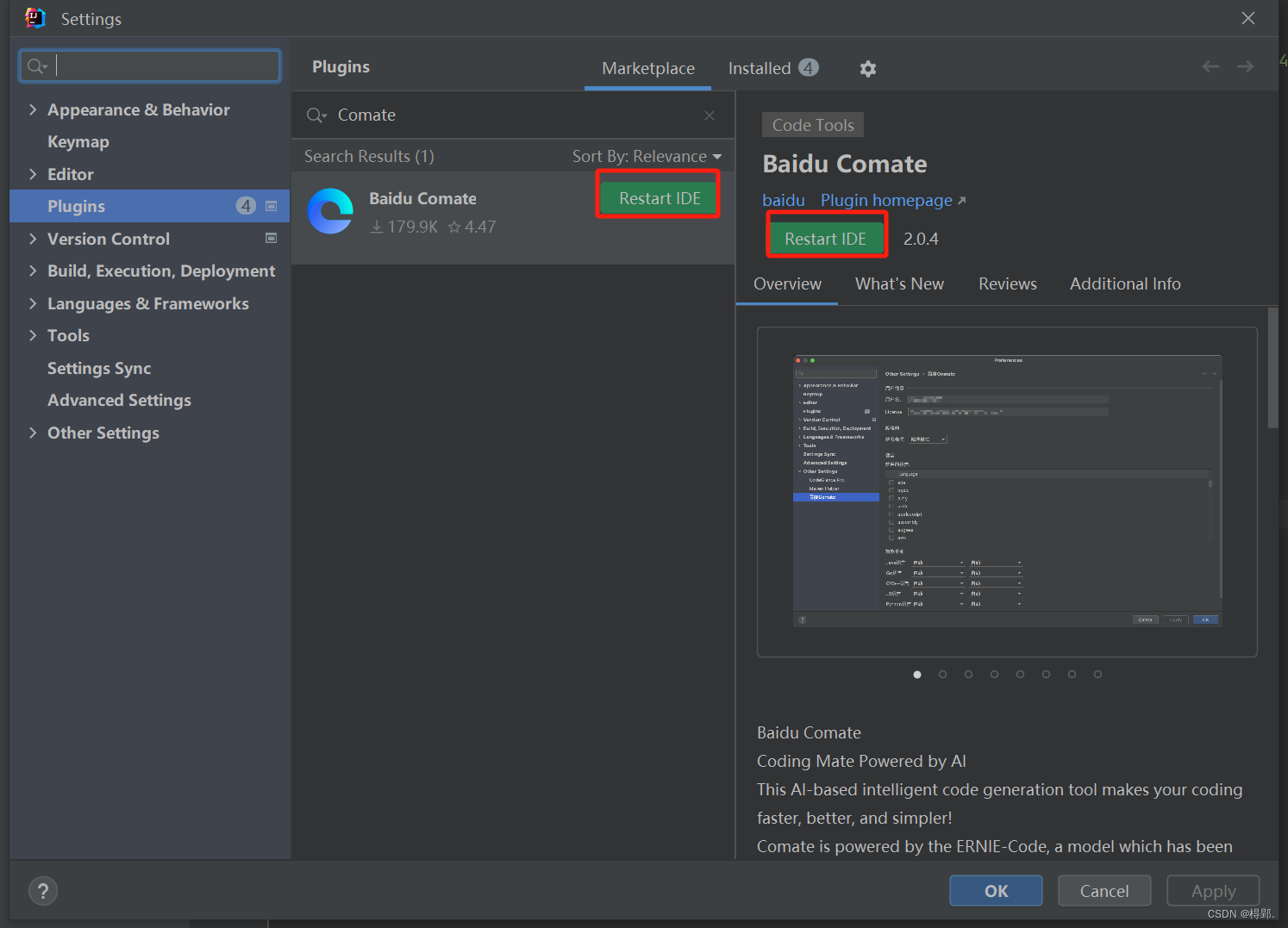Open Settings Sync page
Screen dimensions: 1288x928
click(x=99, y=368)
